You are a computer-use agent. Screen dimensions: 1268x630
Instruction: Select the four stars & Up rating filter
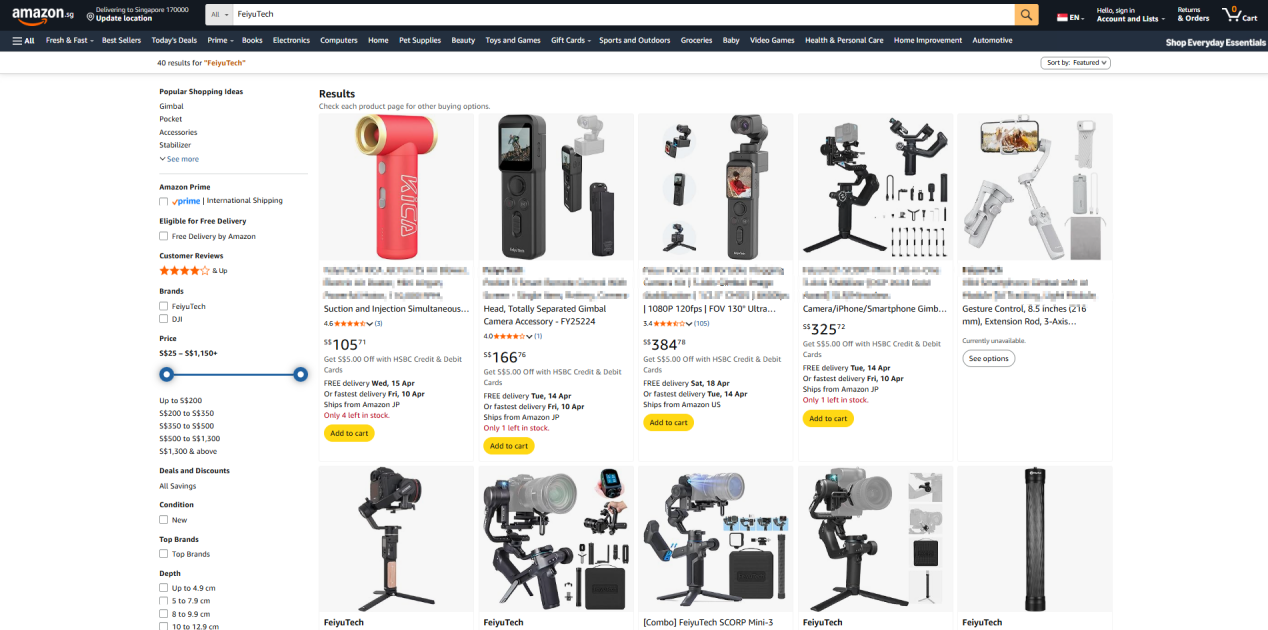pos(193,271)
